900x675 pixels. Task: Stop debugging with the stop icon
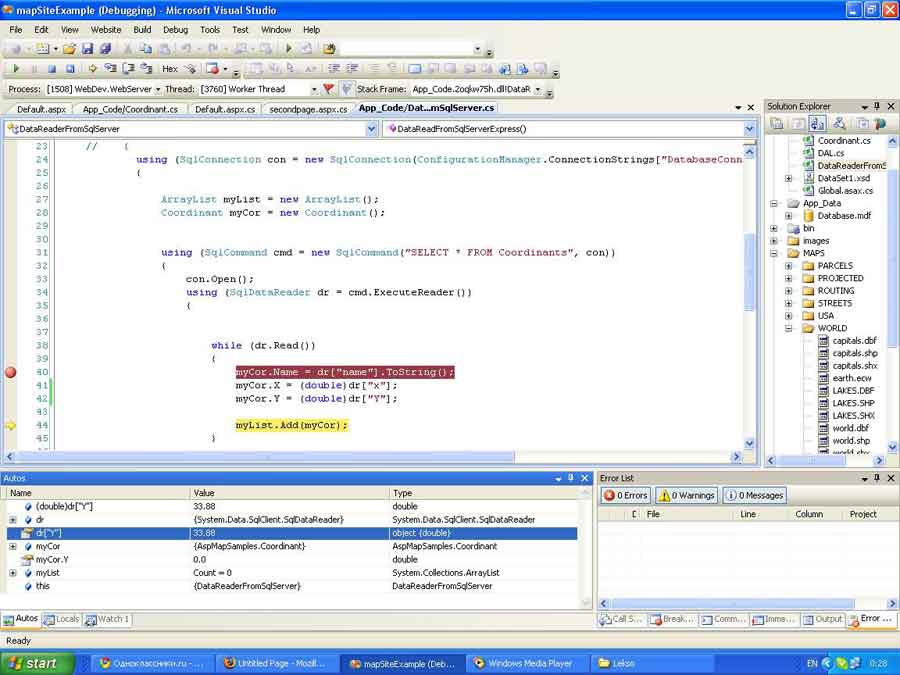pyautogui.click(x=52, y=69)
